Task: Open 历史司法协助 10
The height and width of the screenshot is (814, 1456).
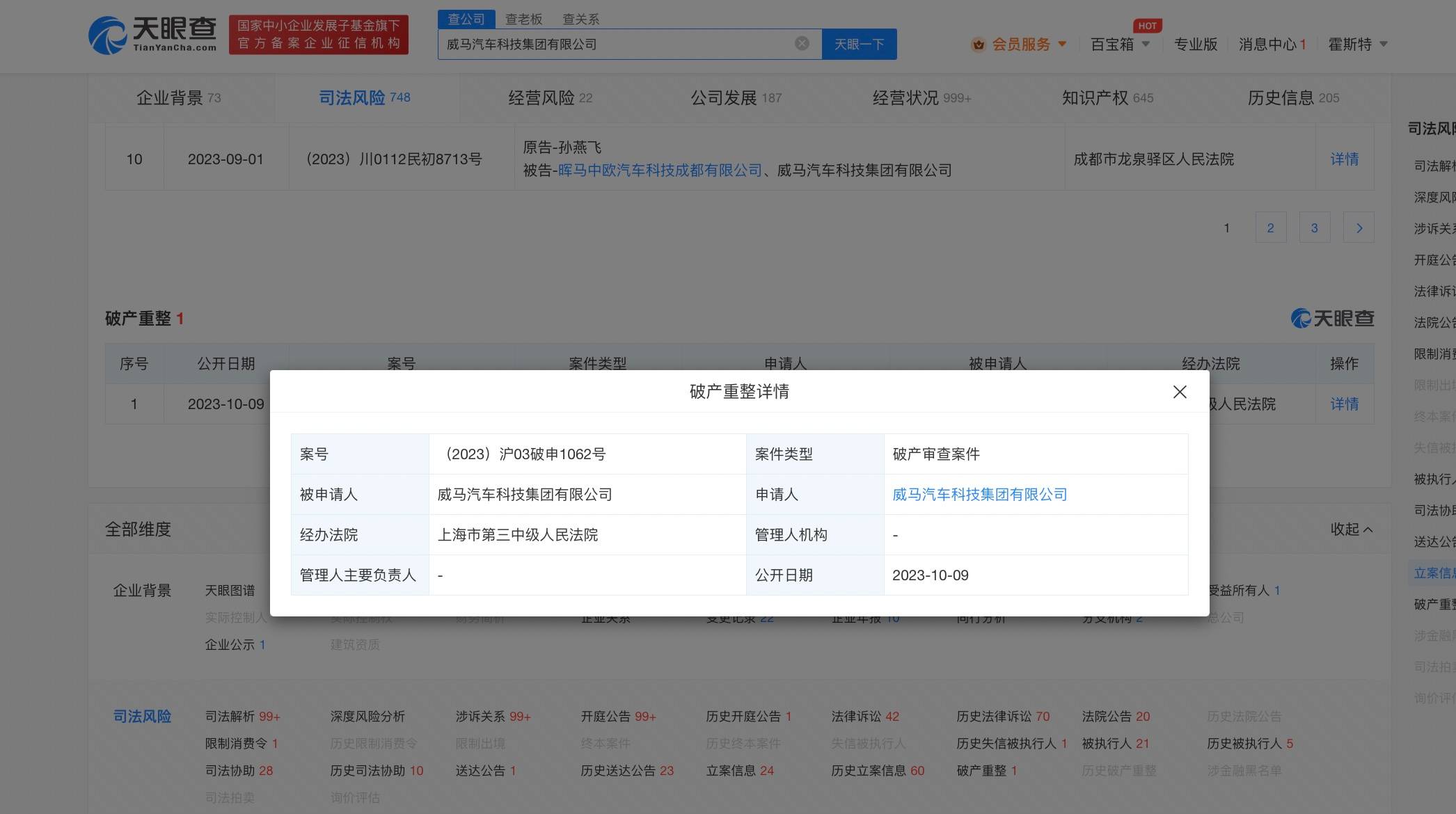Action: [377, 771]
